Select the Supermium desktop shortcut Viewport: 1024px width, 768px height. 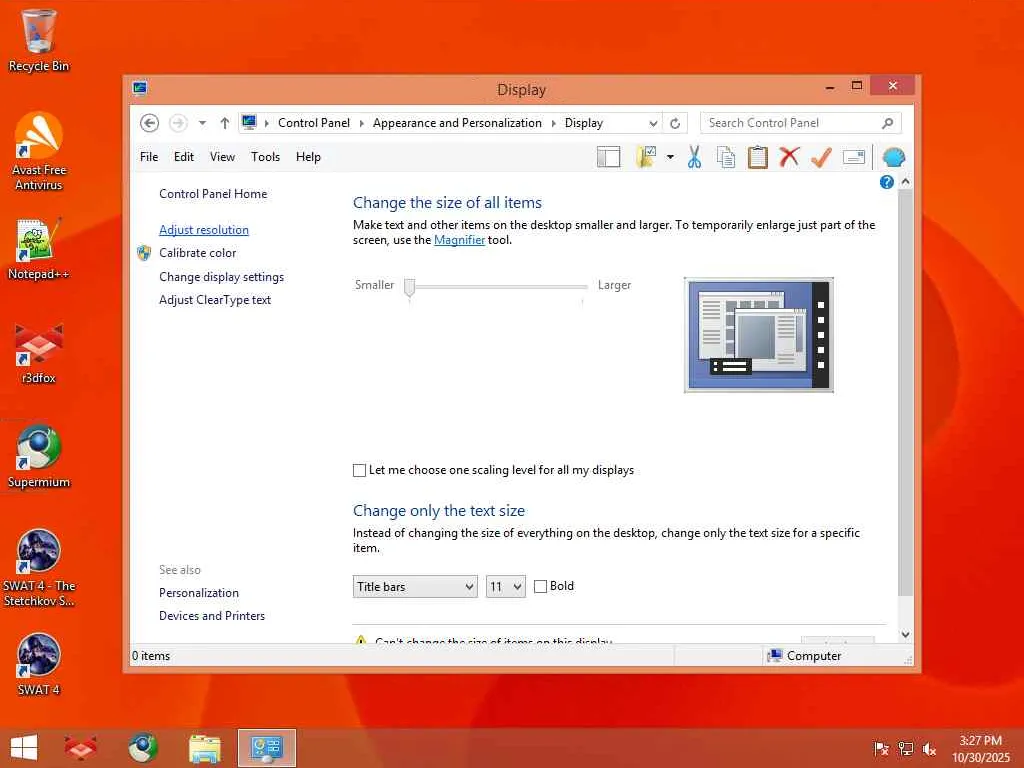coord(39,456)
